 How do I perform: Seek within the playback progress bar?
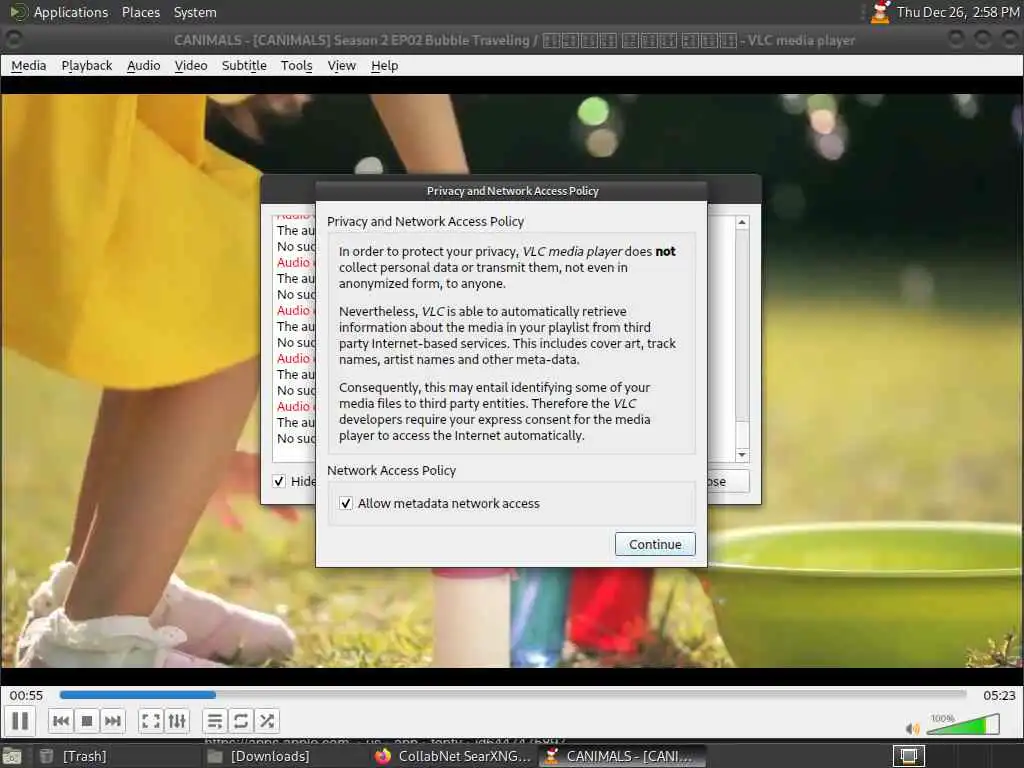513,695
